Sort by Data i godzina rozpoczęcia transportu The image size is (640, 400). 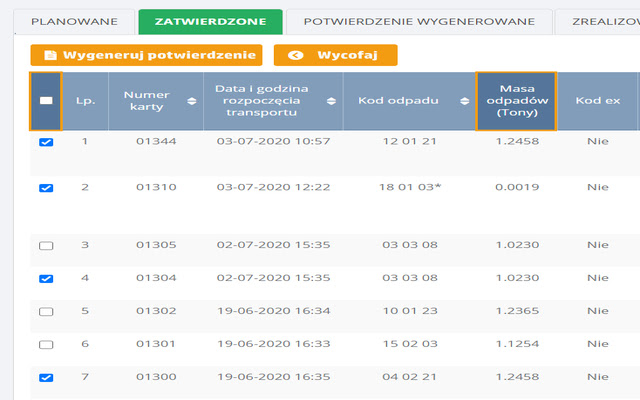pos(331,101)
